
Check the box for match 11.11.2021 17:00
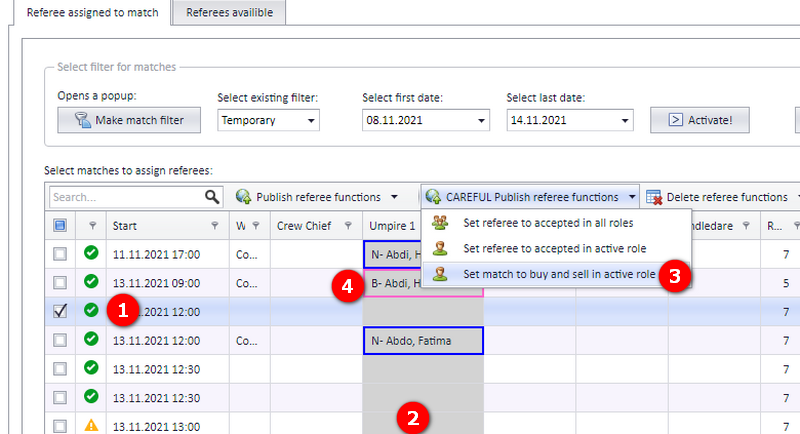(60, 253)
